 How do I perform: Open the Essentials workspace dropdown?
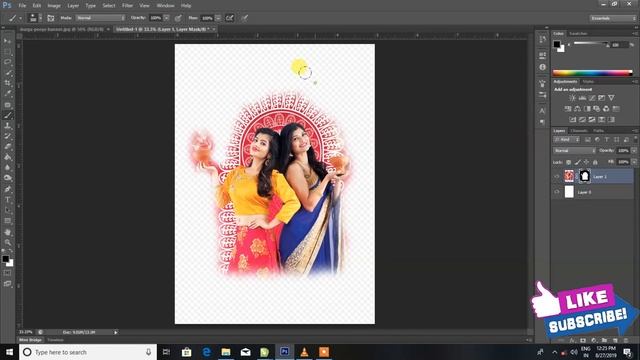(613, 18)
